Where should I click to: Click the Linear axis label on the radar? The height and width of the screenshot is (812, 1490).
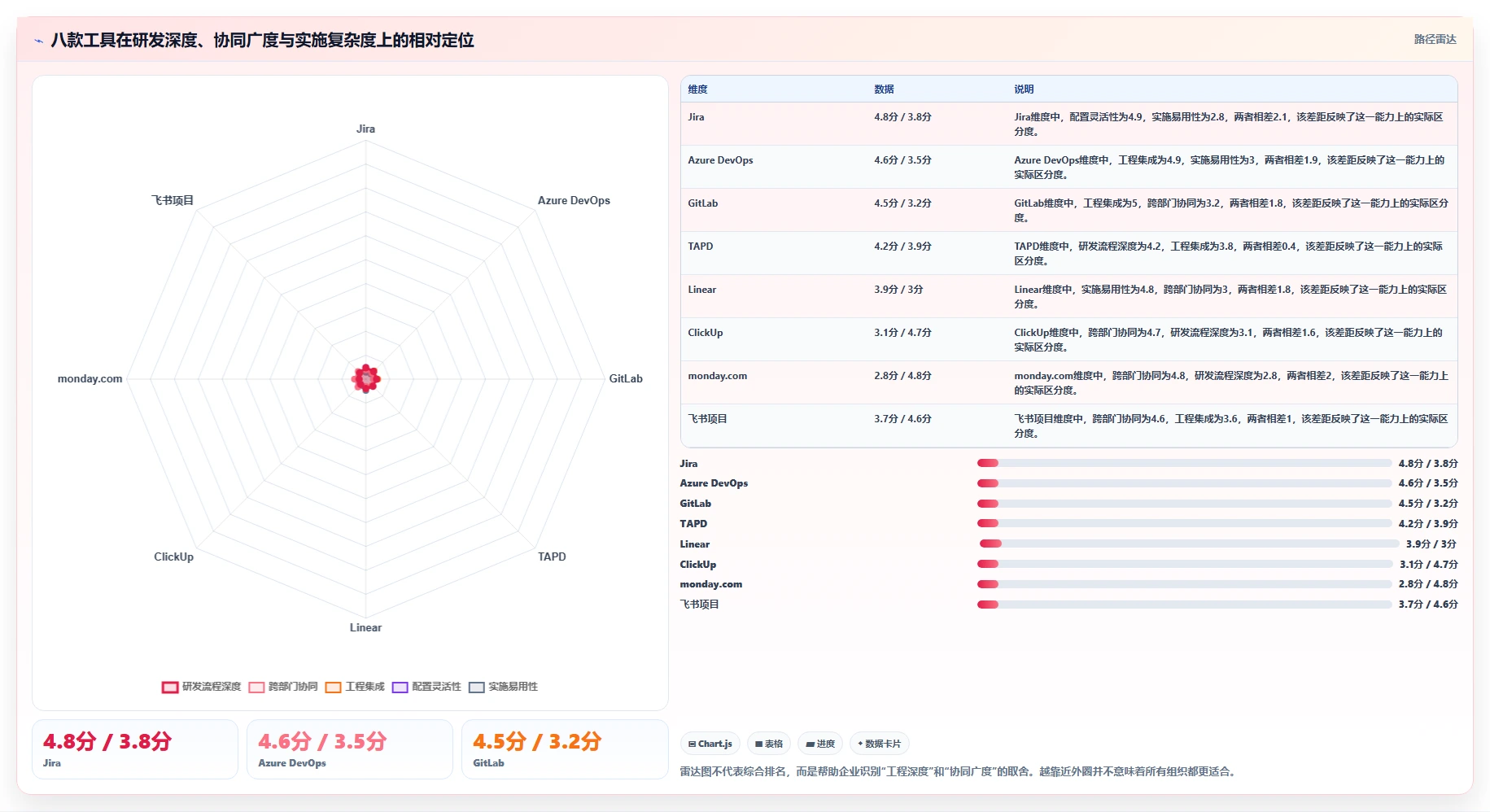click(365, 627)
